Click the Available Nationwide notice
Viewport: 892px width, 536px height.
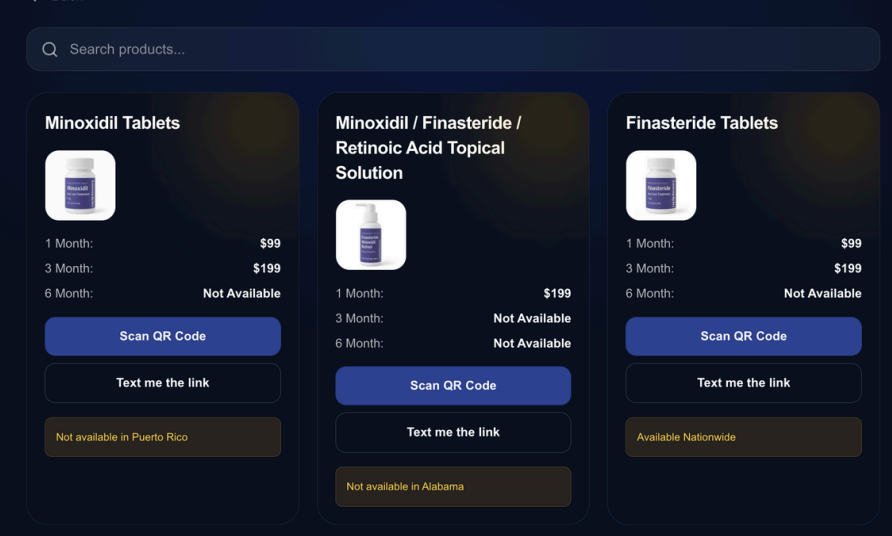743,437
